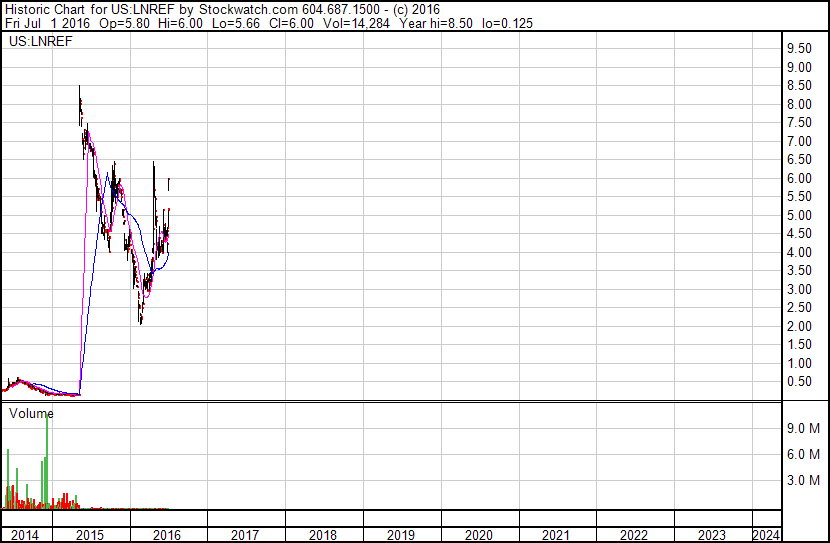The width and height of the screenshot is (830, 543).
Task: Click the Op=5.80 opening price value
Action: [125, 23]
